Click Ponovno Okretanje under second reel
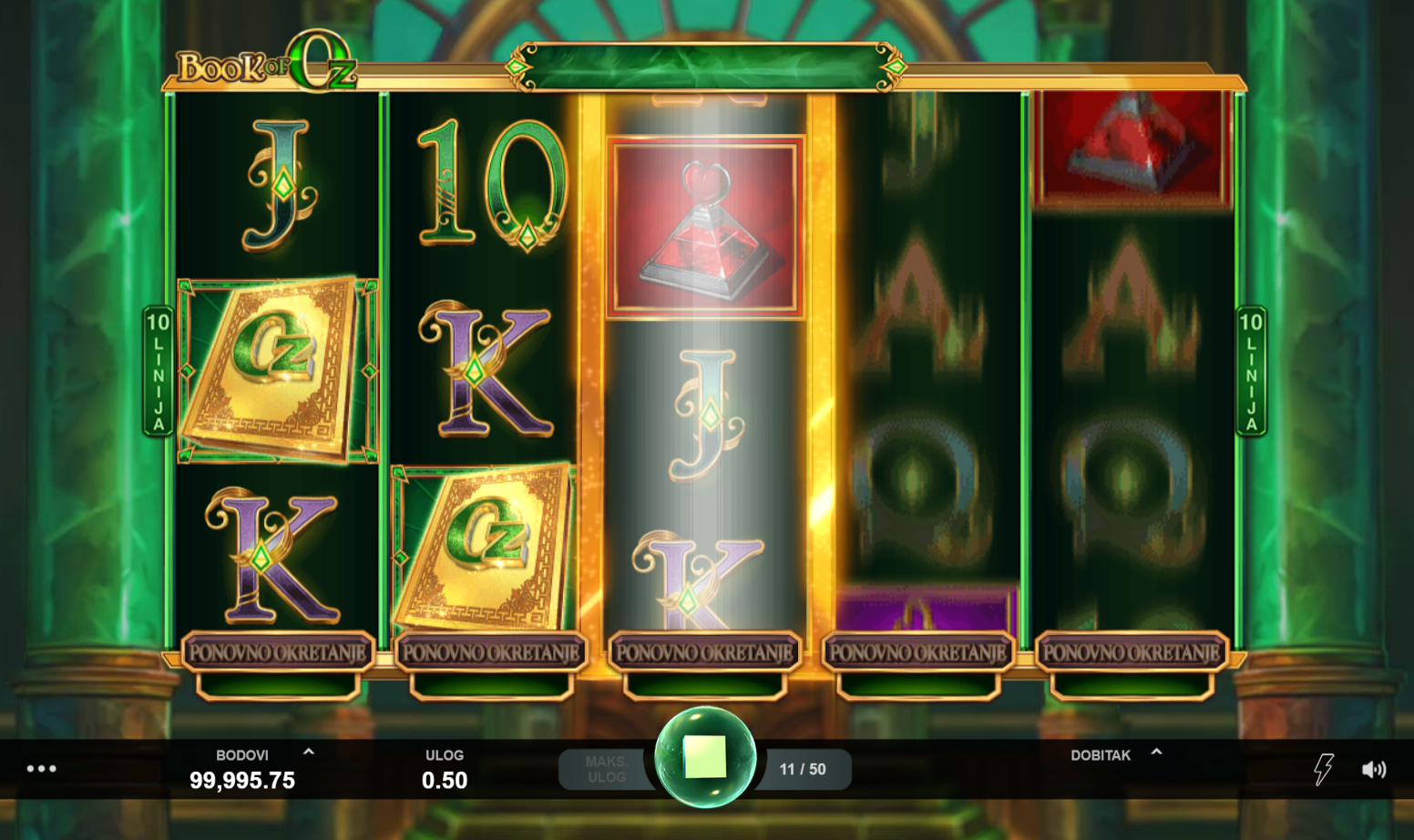 [x=491, y=652]
